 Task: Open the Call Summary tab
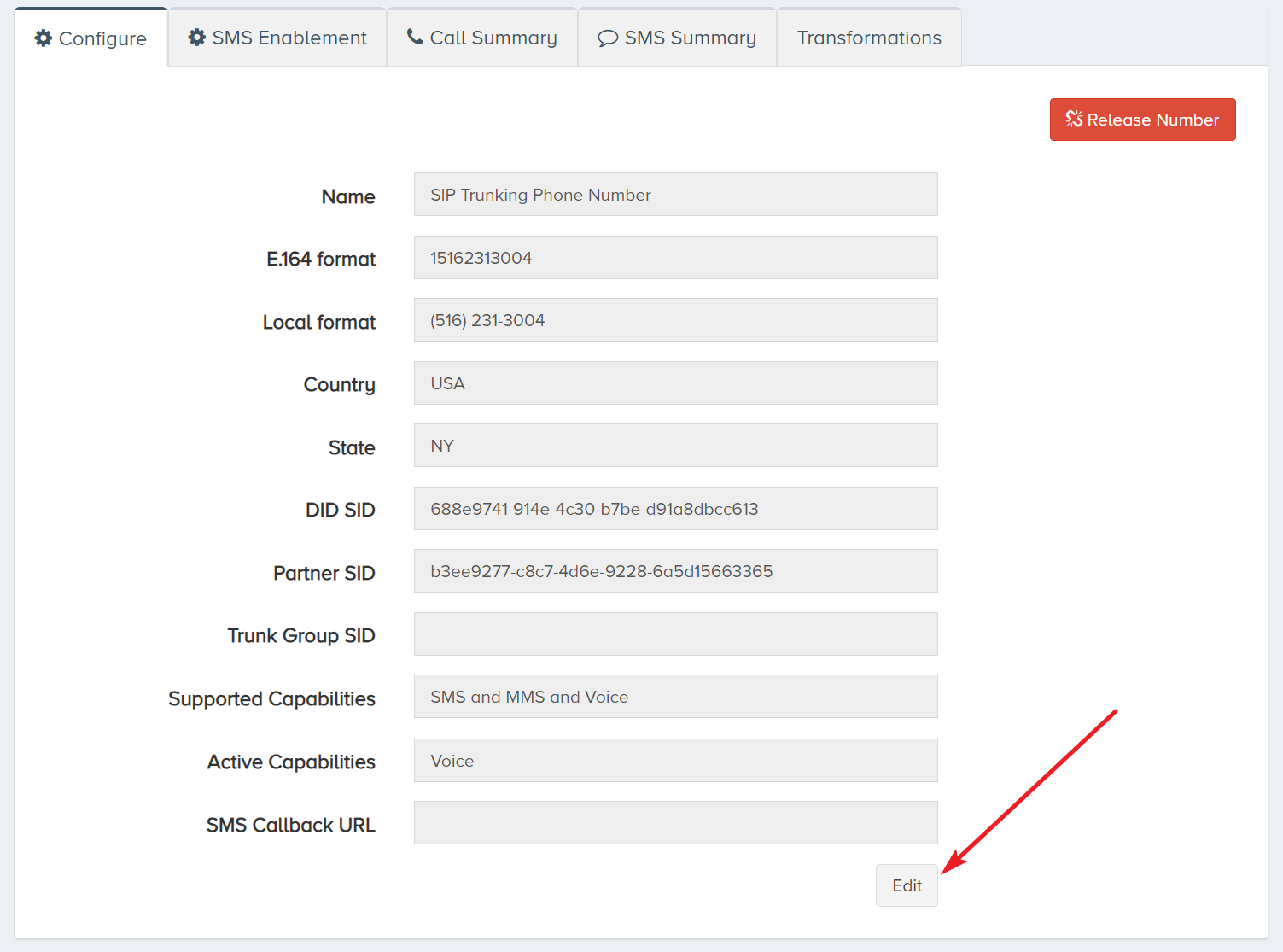point(482,38)
